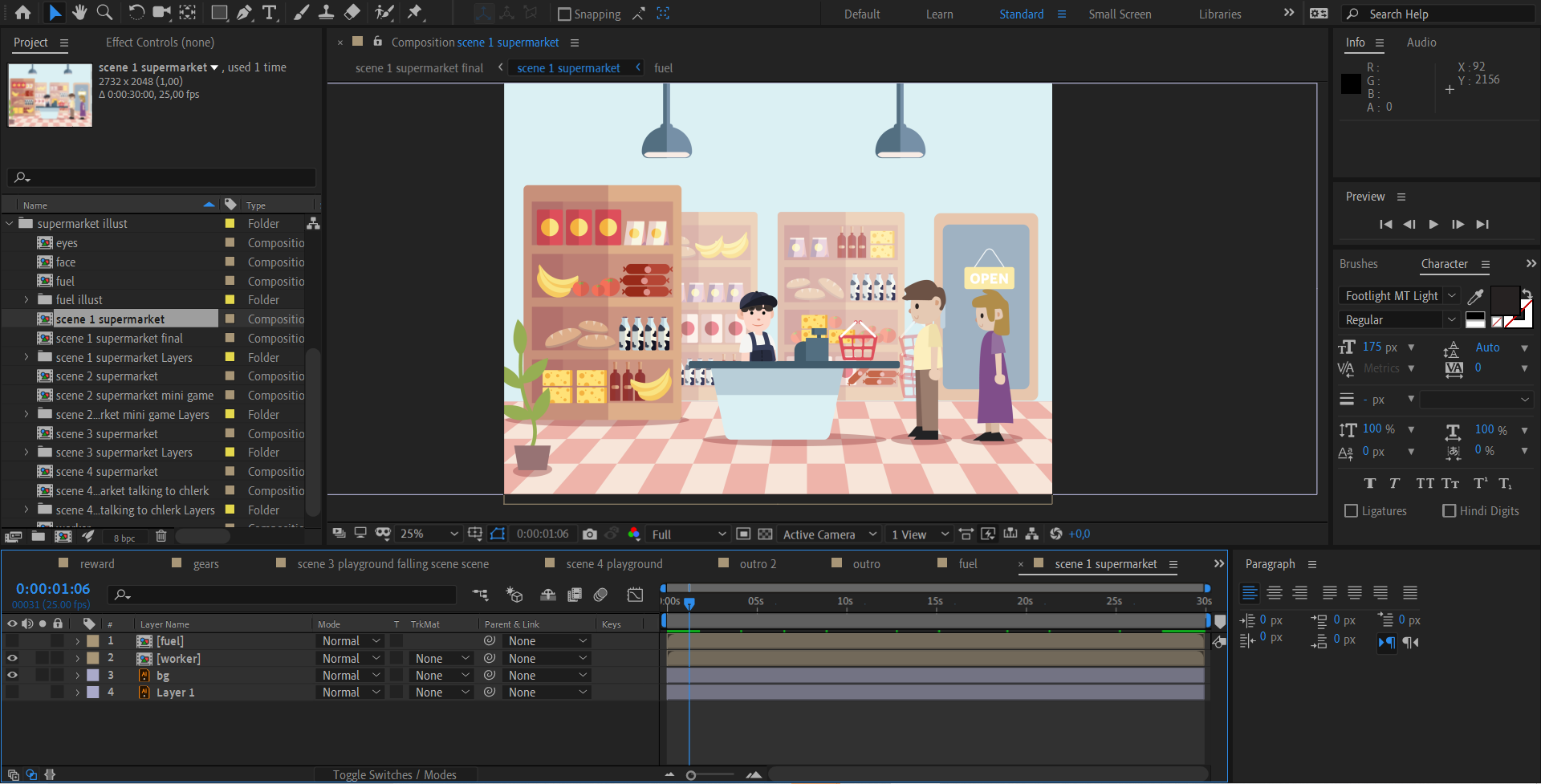Show the [fuel] layer visibility
1541x784 pixels.
tap(12, 641)
